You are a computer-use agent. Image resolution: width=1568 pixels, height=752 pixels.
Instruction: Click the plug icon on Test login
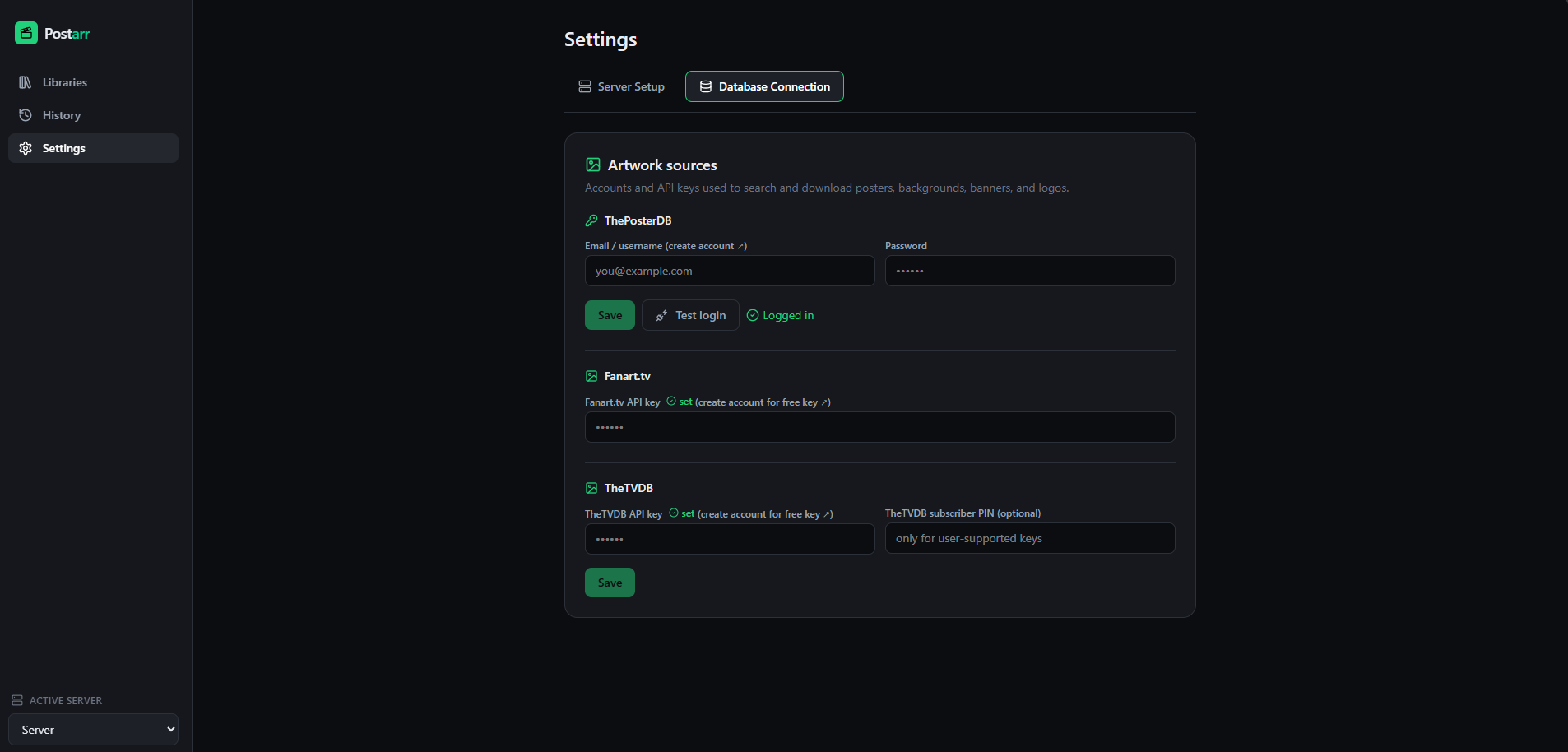[x=661, y=315]
